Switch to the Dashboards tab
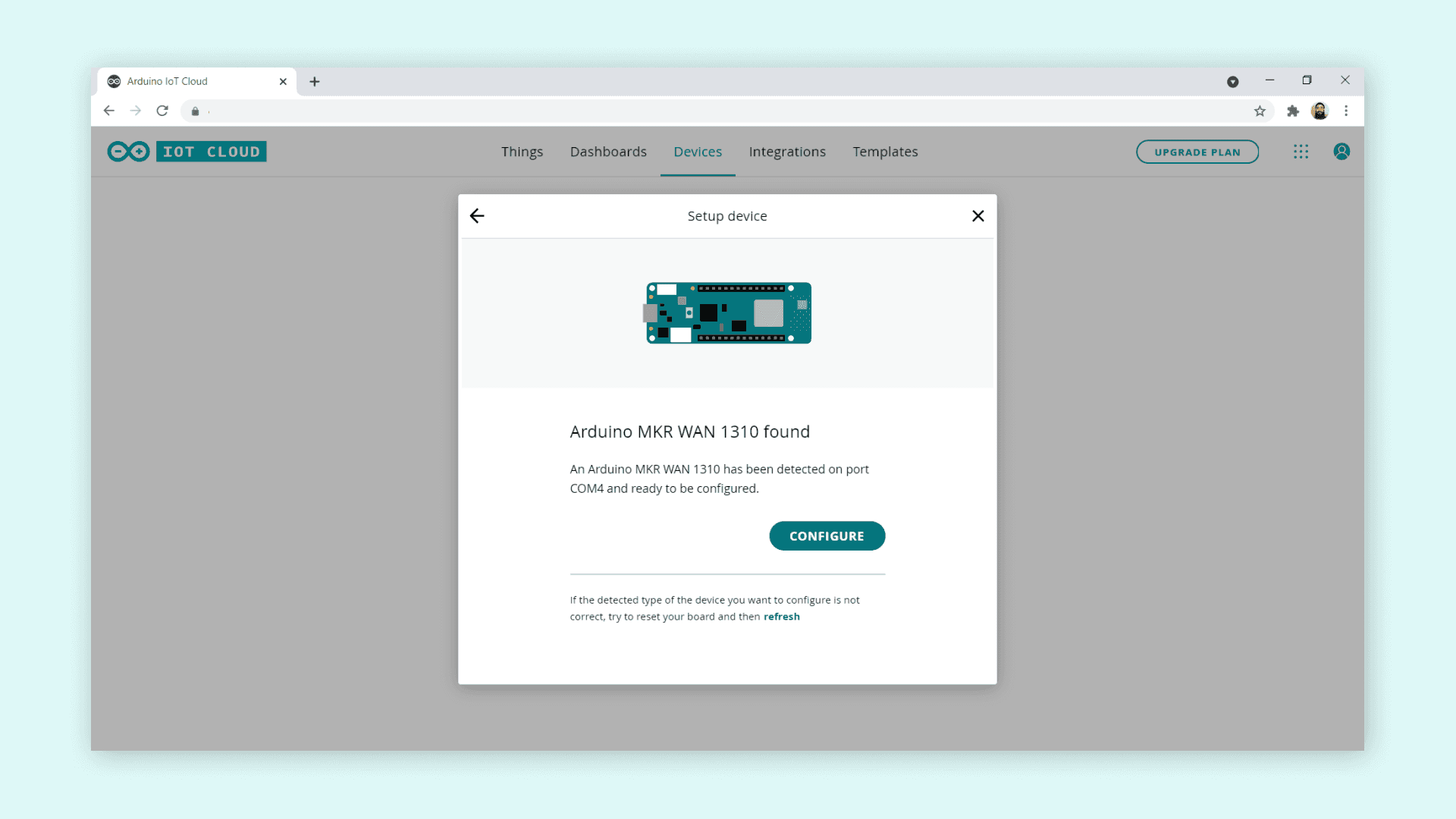The image size is (1456, 819). 608,152
